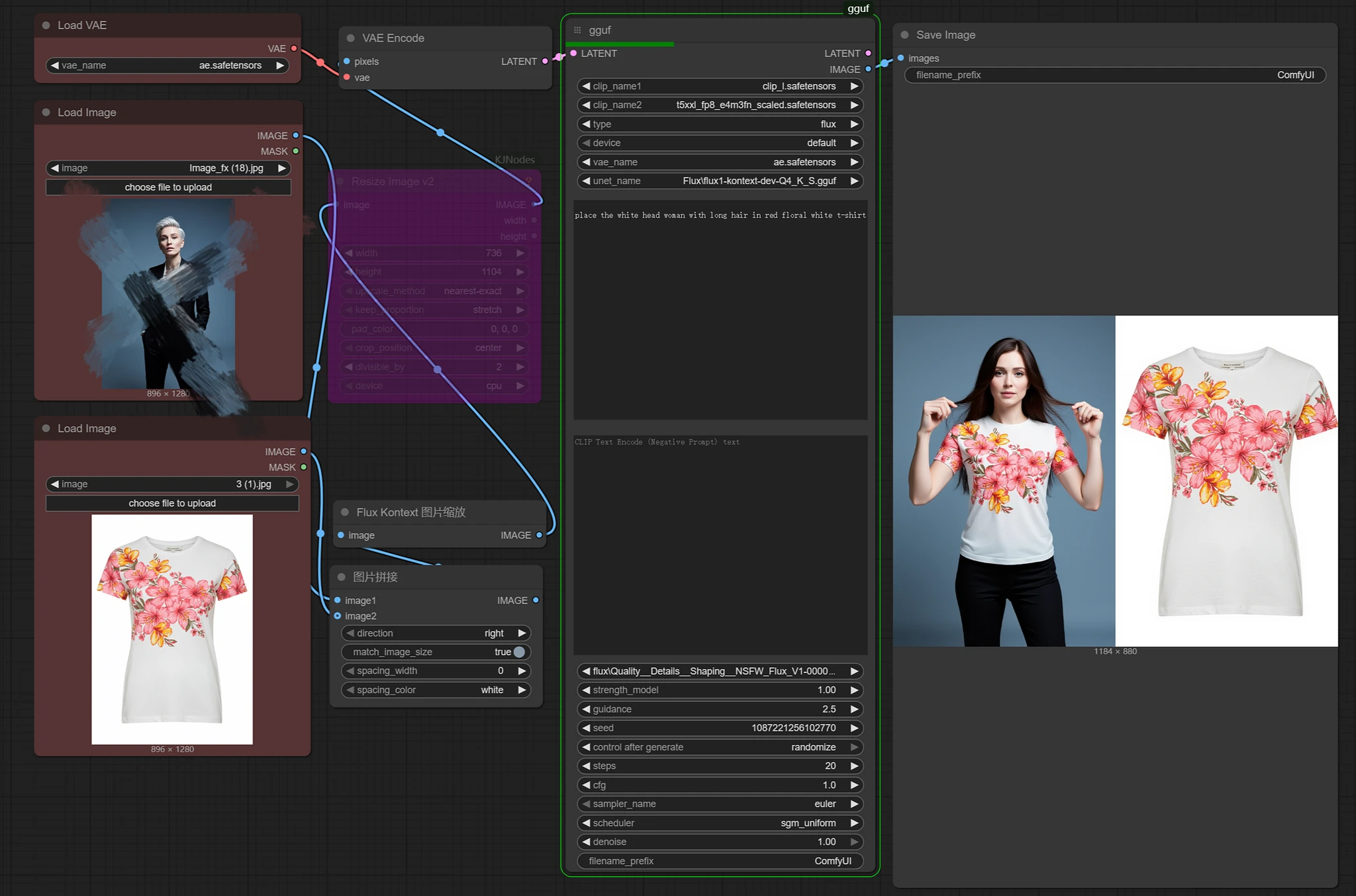Click the IMAGE output socket of 图片拼接

pos(536,600)
